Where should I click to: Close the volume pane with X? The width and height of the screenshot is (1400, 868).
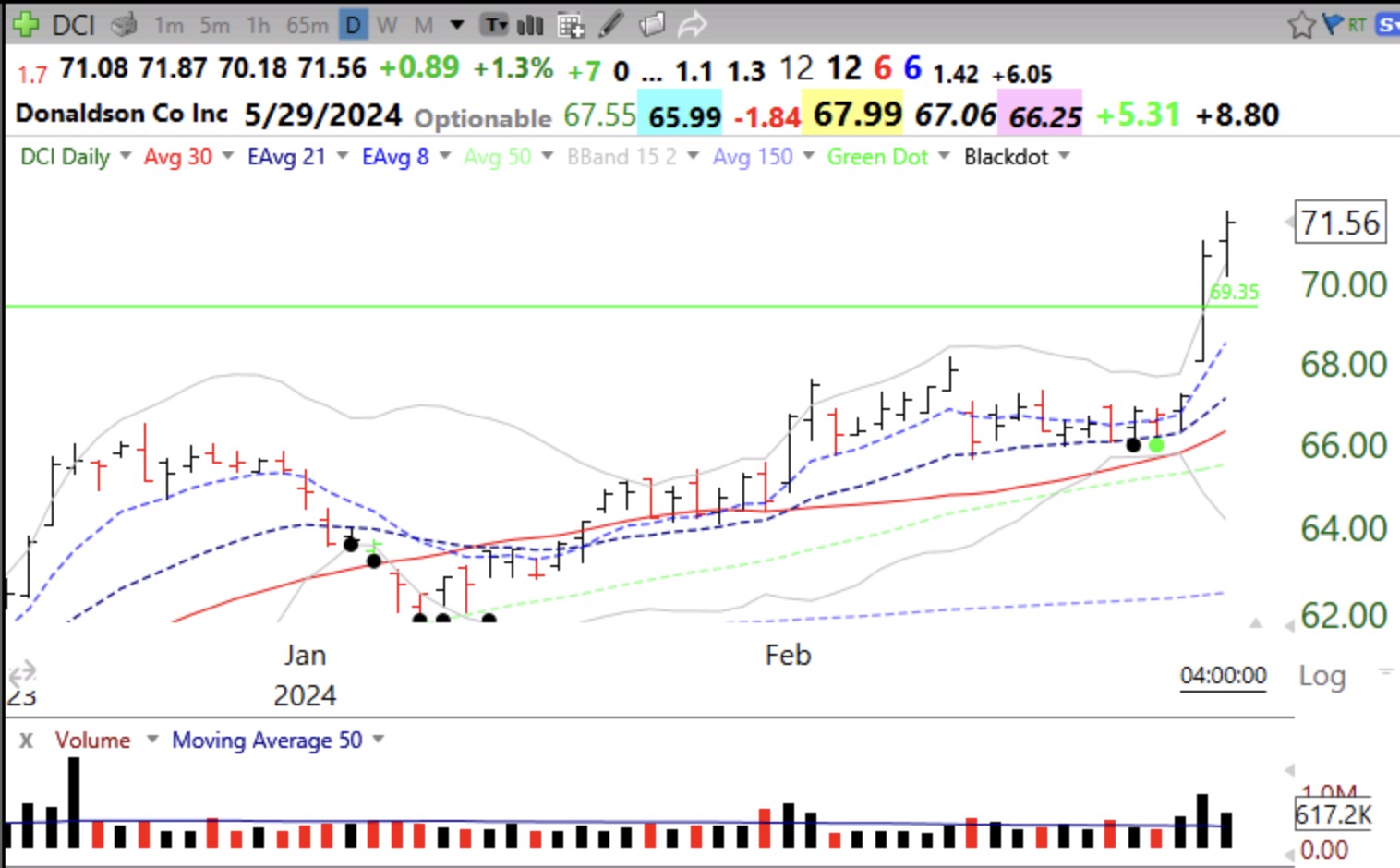[x=26, y=741]
